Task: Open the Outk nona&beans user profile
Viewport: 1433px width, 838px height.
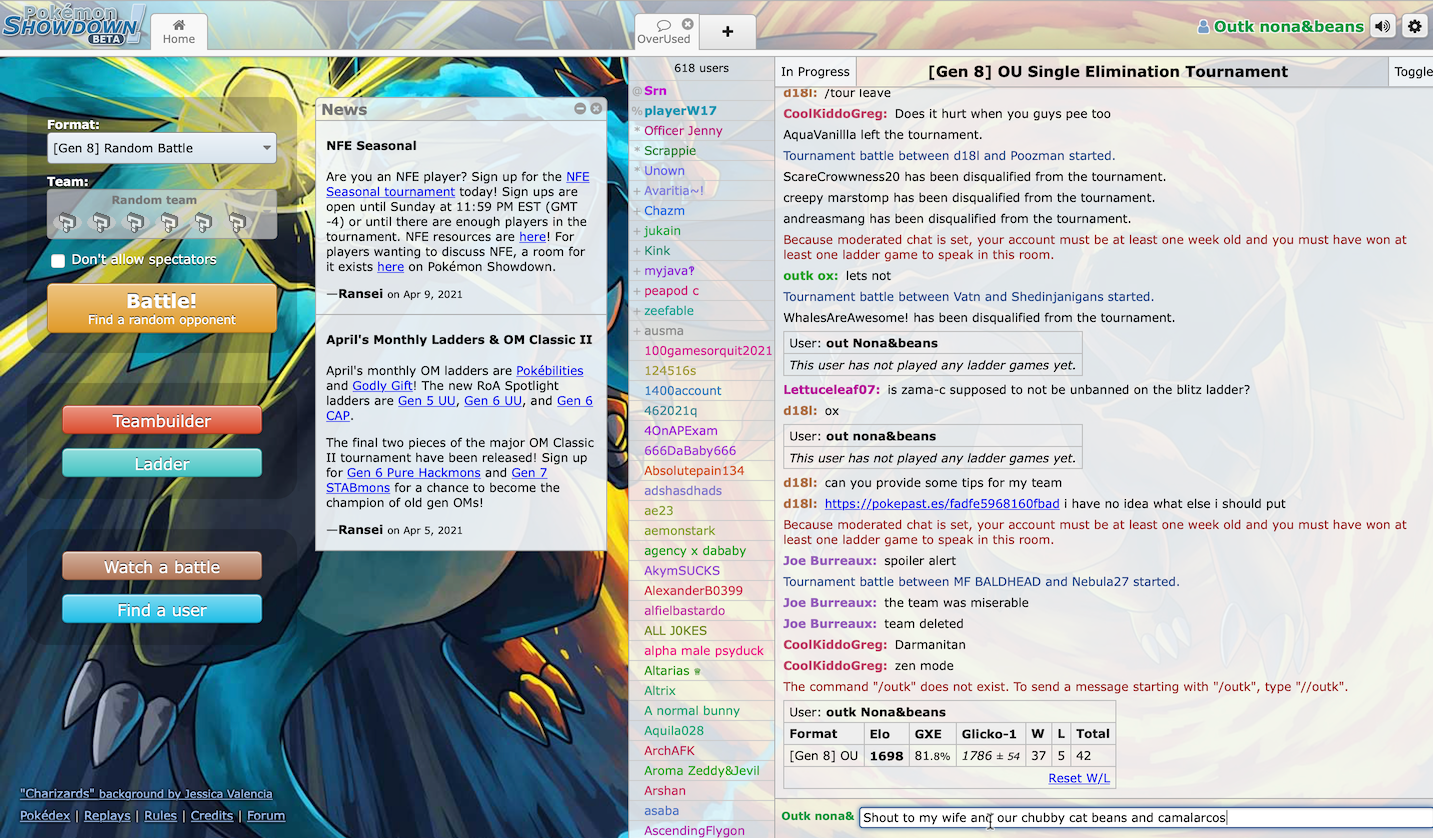Action: tap(1280, 27)
